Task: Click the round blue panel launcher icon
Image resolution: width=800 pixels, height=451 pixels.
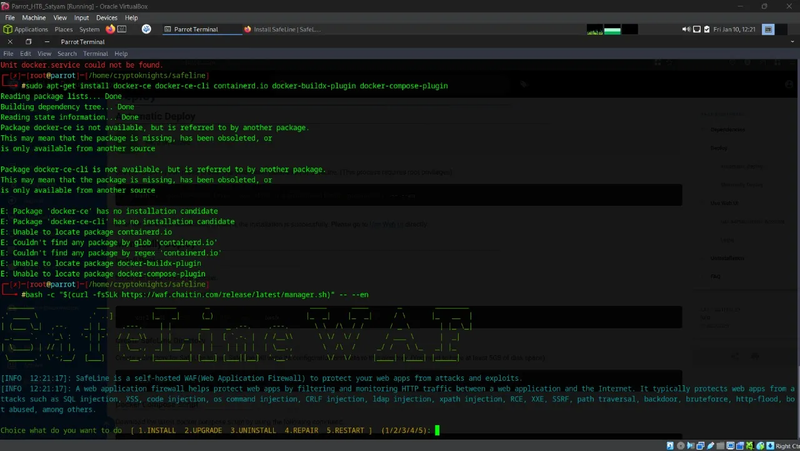Action: point(146,29)
